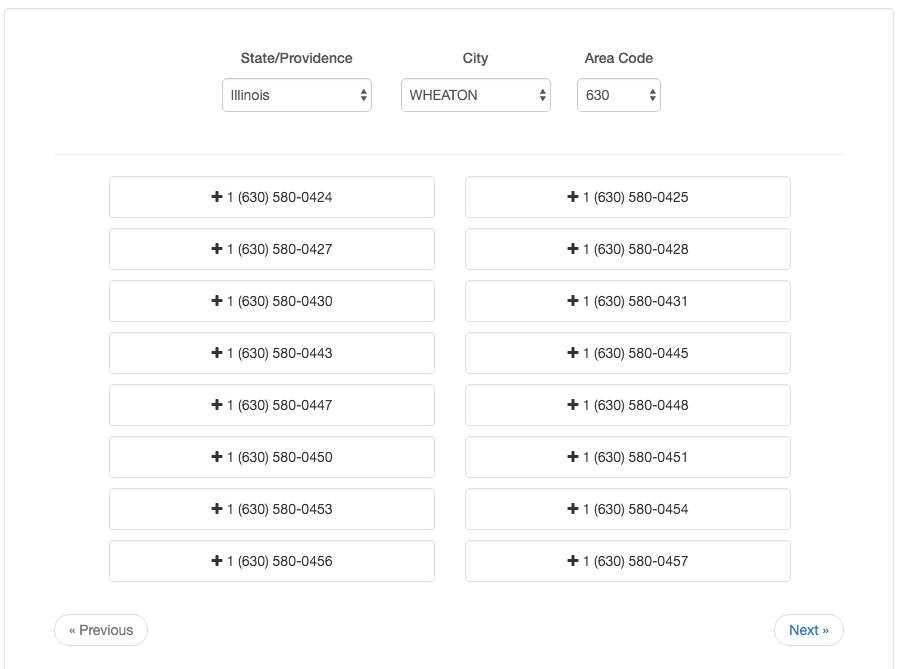Select phone number 1 (630) 580-0427
This screenshot has height=669, width=900.
[x=272, y=249]
